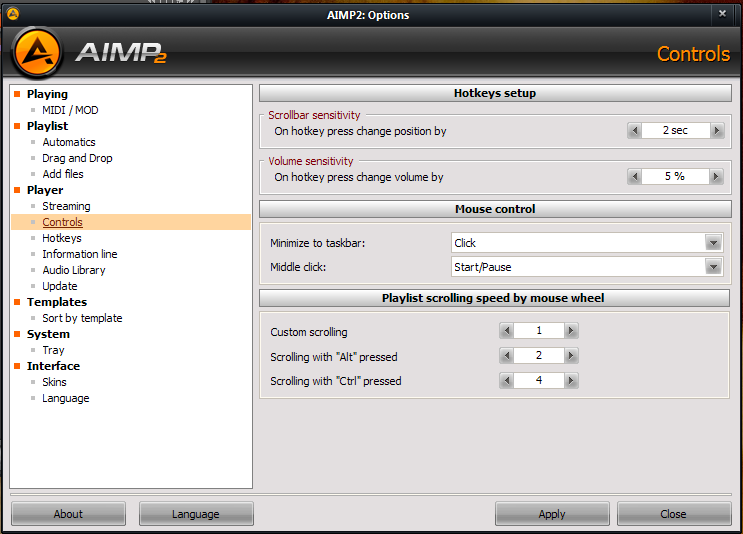Open Automatics settings
Viewport: 743px width, 534px height.
[x=69, y=142]
